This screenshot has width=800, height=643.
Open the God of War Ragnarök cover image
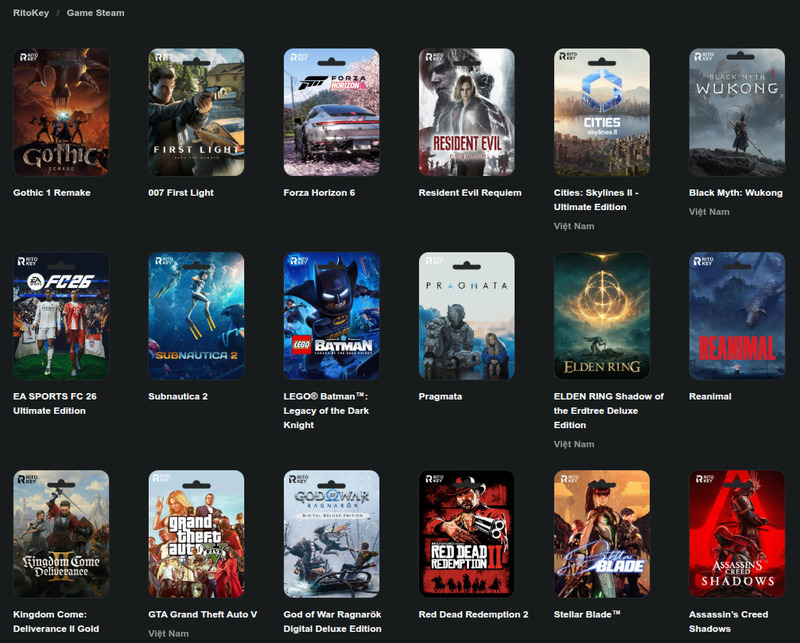pos(332,534)
